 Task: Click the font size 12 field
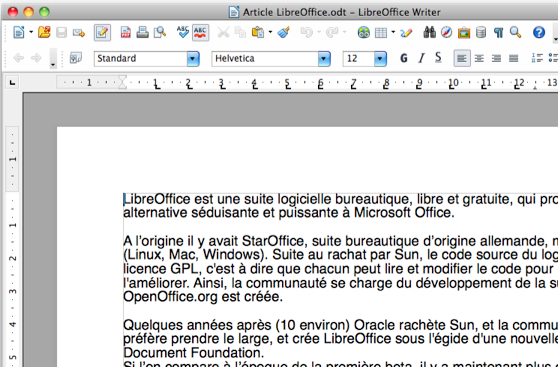click(359, 58)
